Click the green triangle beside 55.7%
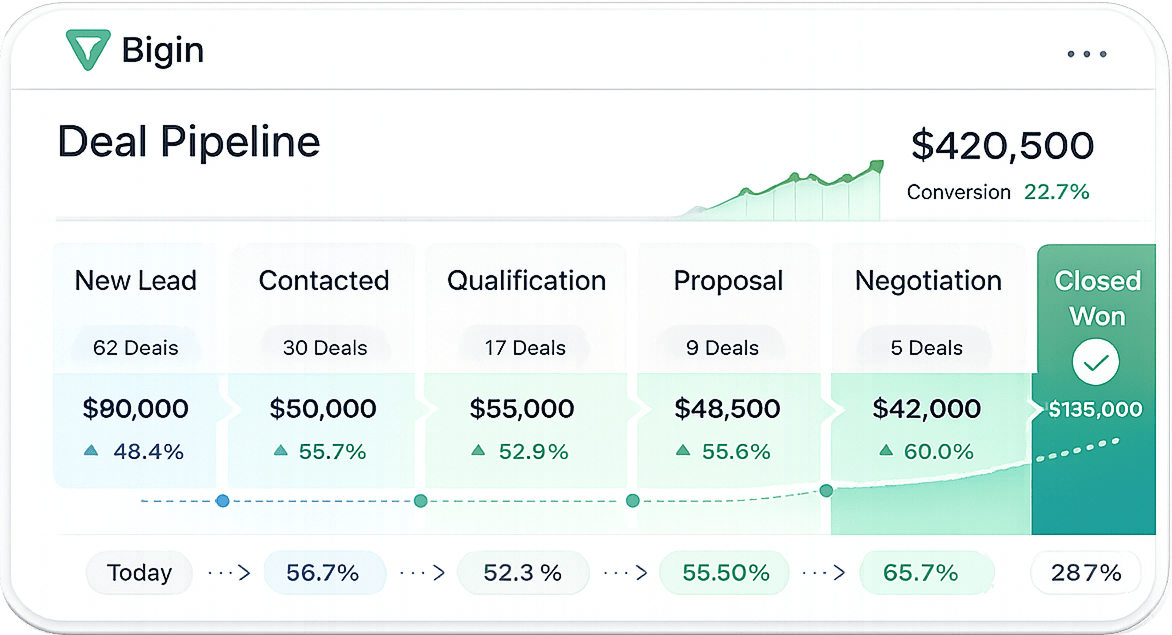1172x635 pixels. coord(280,450)
